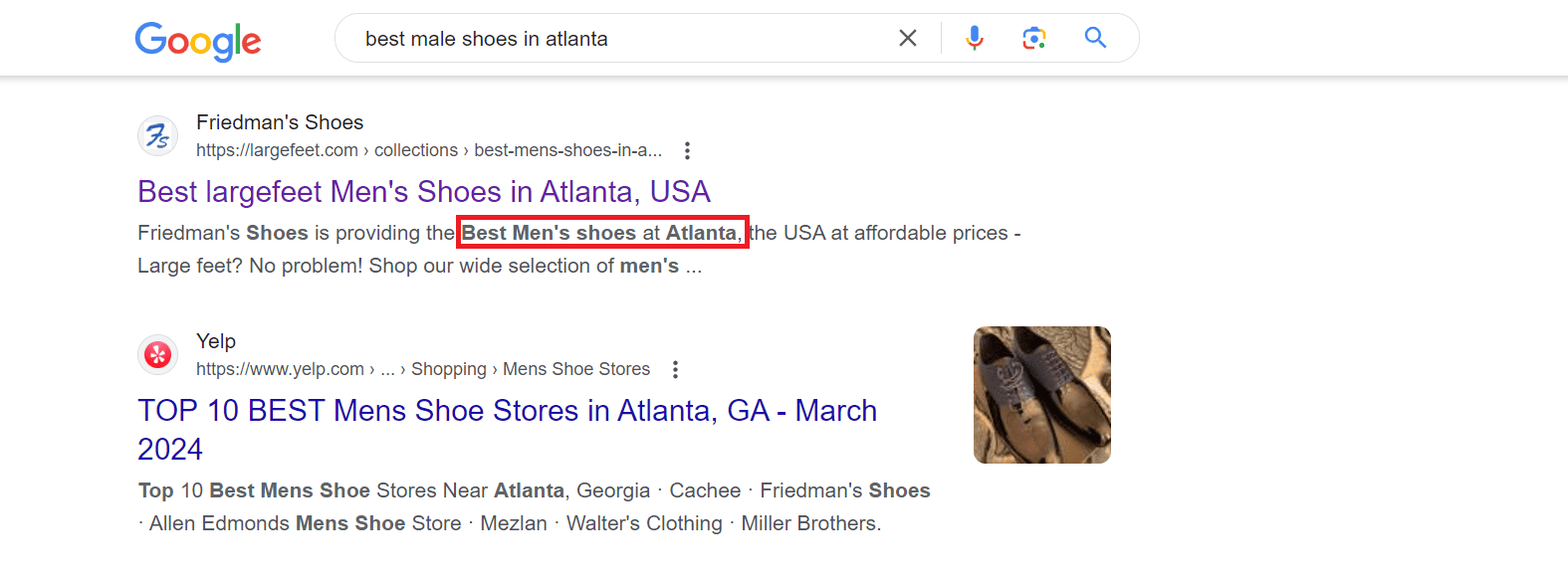
Task: Click the Google logo
Action: point(198,41)
